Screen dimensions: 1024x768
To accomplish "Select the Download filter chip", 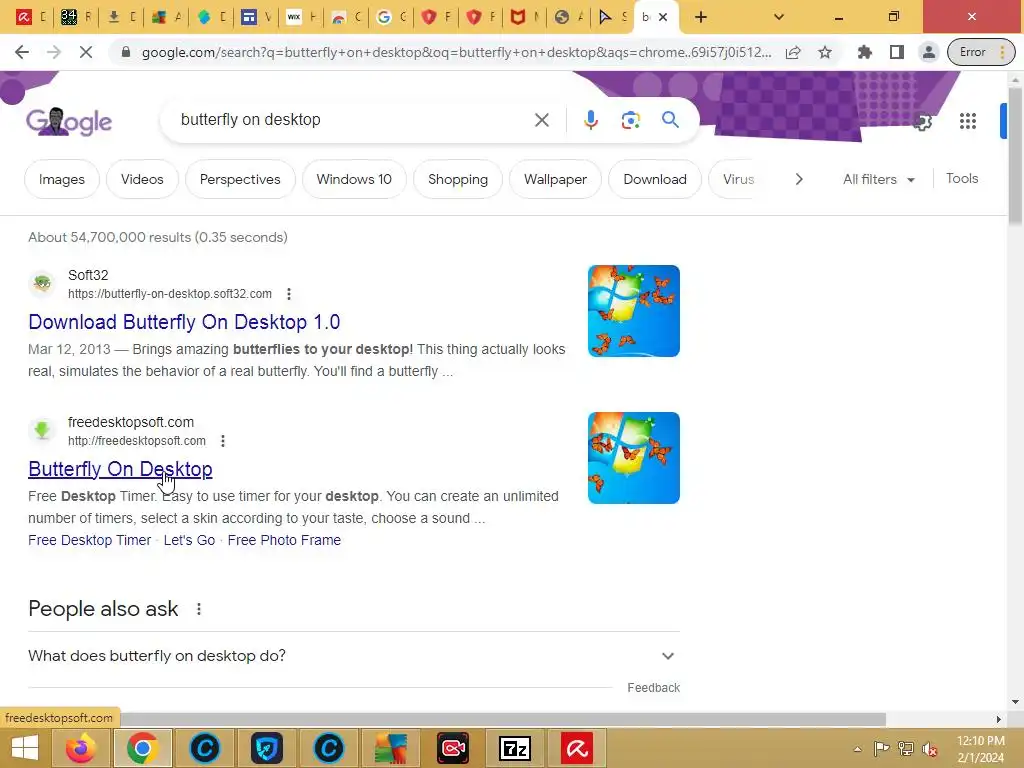I will click(x=655, y=179).
